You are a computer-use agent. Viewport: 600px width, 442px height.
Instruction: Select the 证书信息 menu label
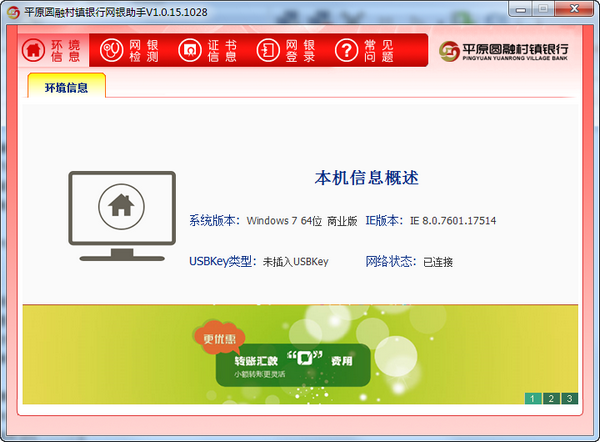222,51
